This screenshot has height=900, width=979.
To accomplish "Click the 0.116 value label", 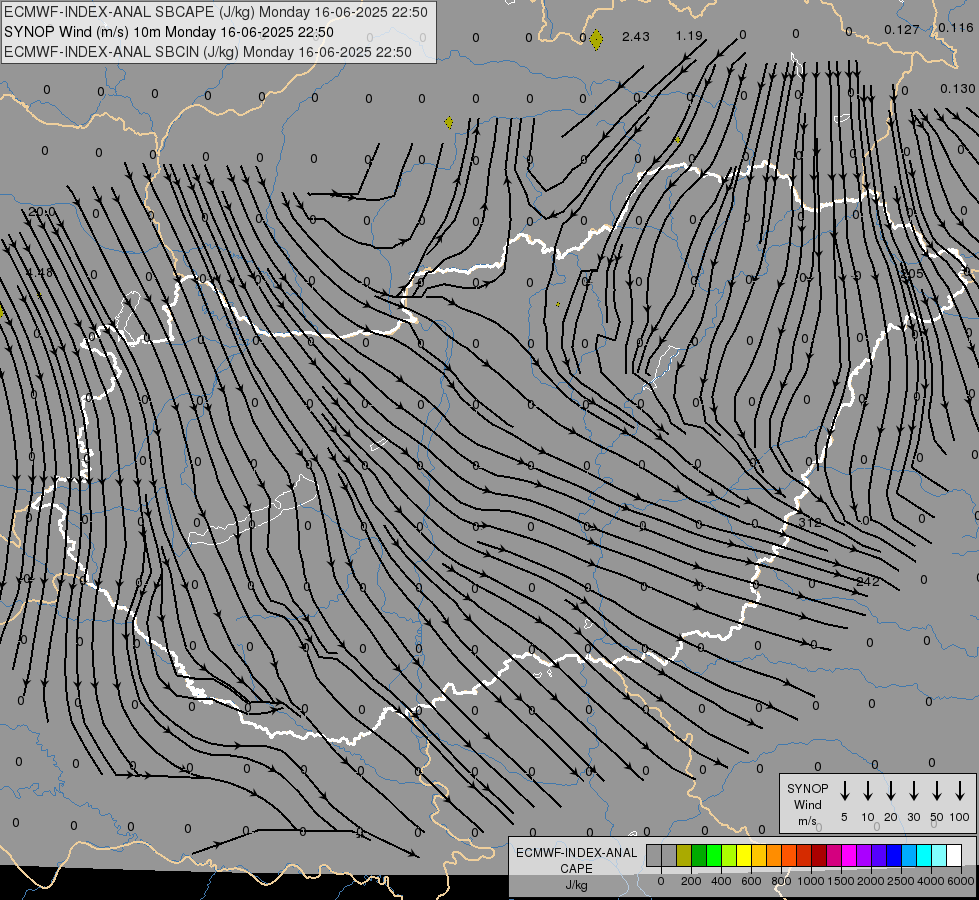I will point(955,27).
